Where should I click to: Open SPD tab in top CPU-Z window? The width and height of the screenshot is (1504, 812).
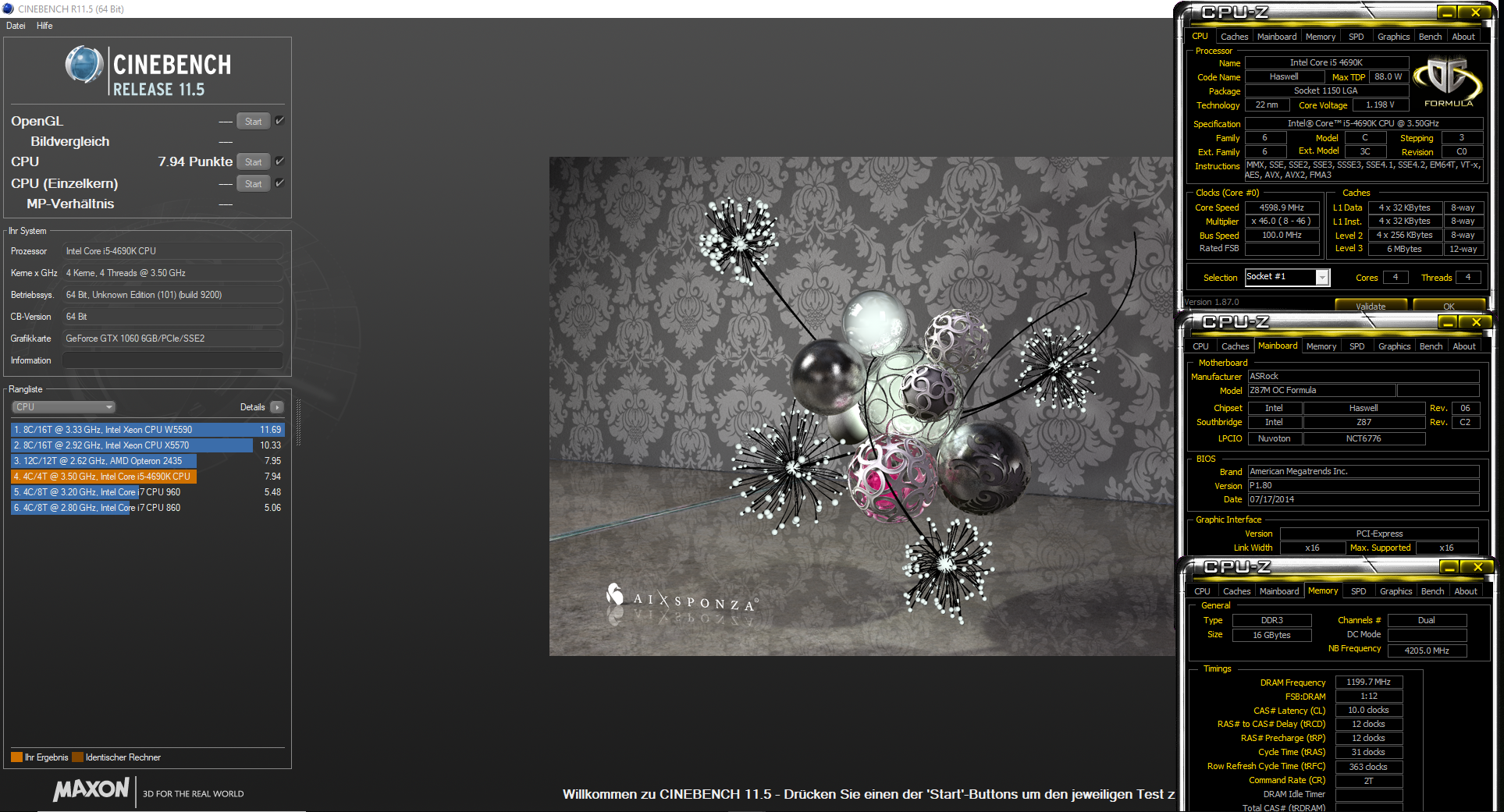1356,37
